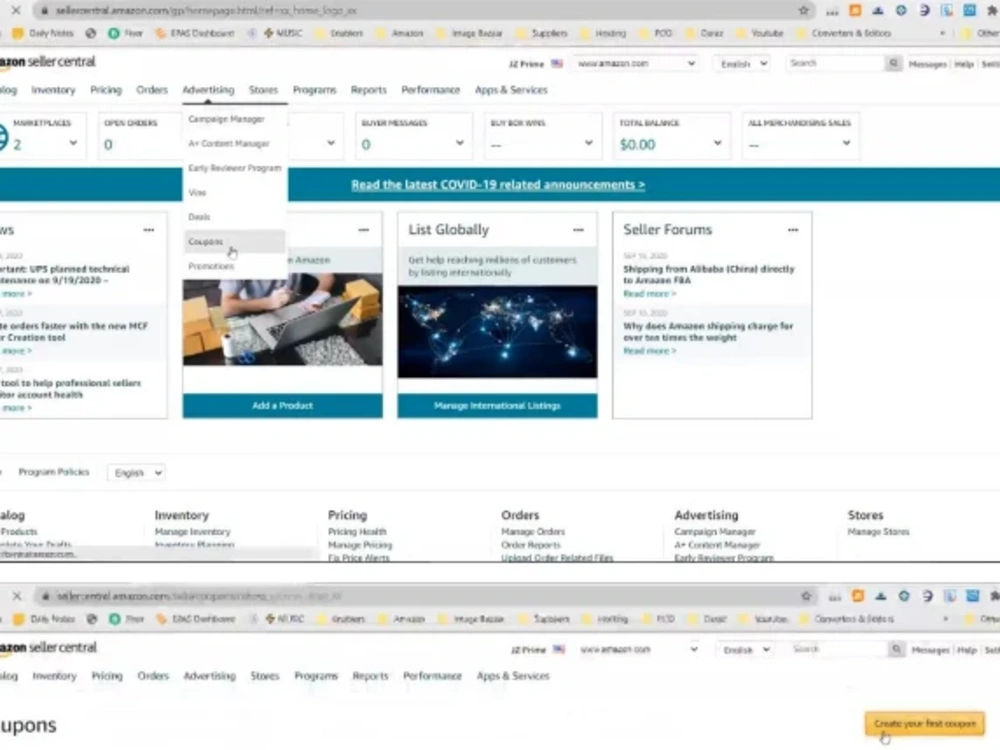
Task: Open the Daraz bookmark folder in top window
Action: pos(705,33)
